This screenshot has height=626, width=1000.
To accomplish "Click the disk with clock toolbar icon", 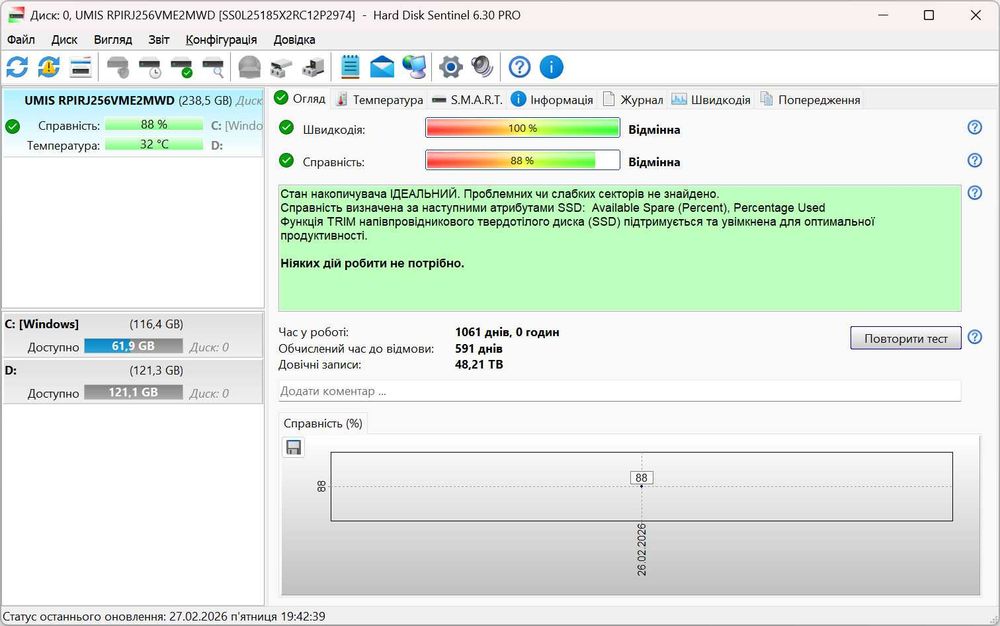I will [150, 67].
